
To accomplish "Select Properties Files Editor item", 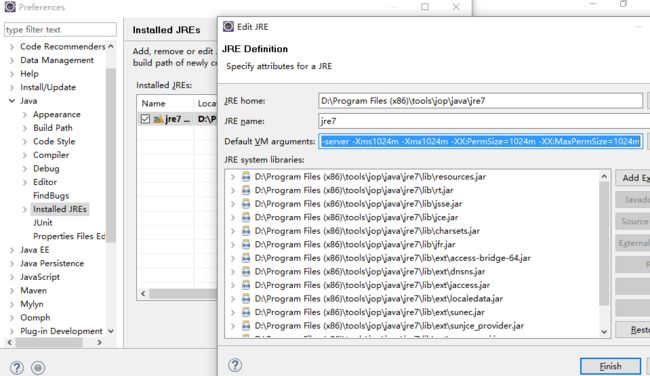I will click(69, 236).
